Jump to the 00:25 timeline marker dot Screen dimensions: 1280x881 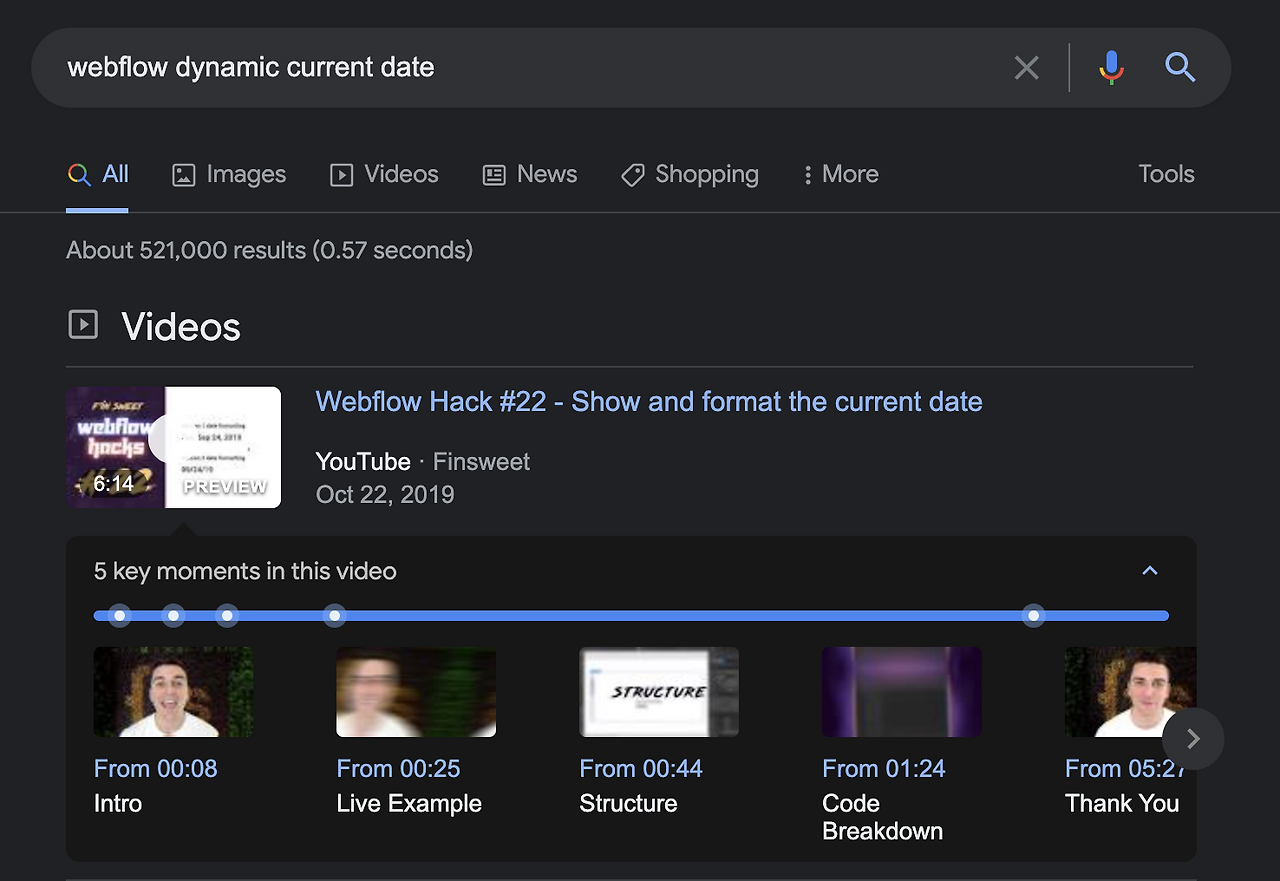pyautogui.click(x=174, y=616)
